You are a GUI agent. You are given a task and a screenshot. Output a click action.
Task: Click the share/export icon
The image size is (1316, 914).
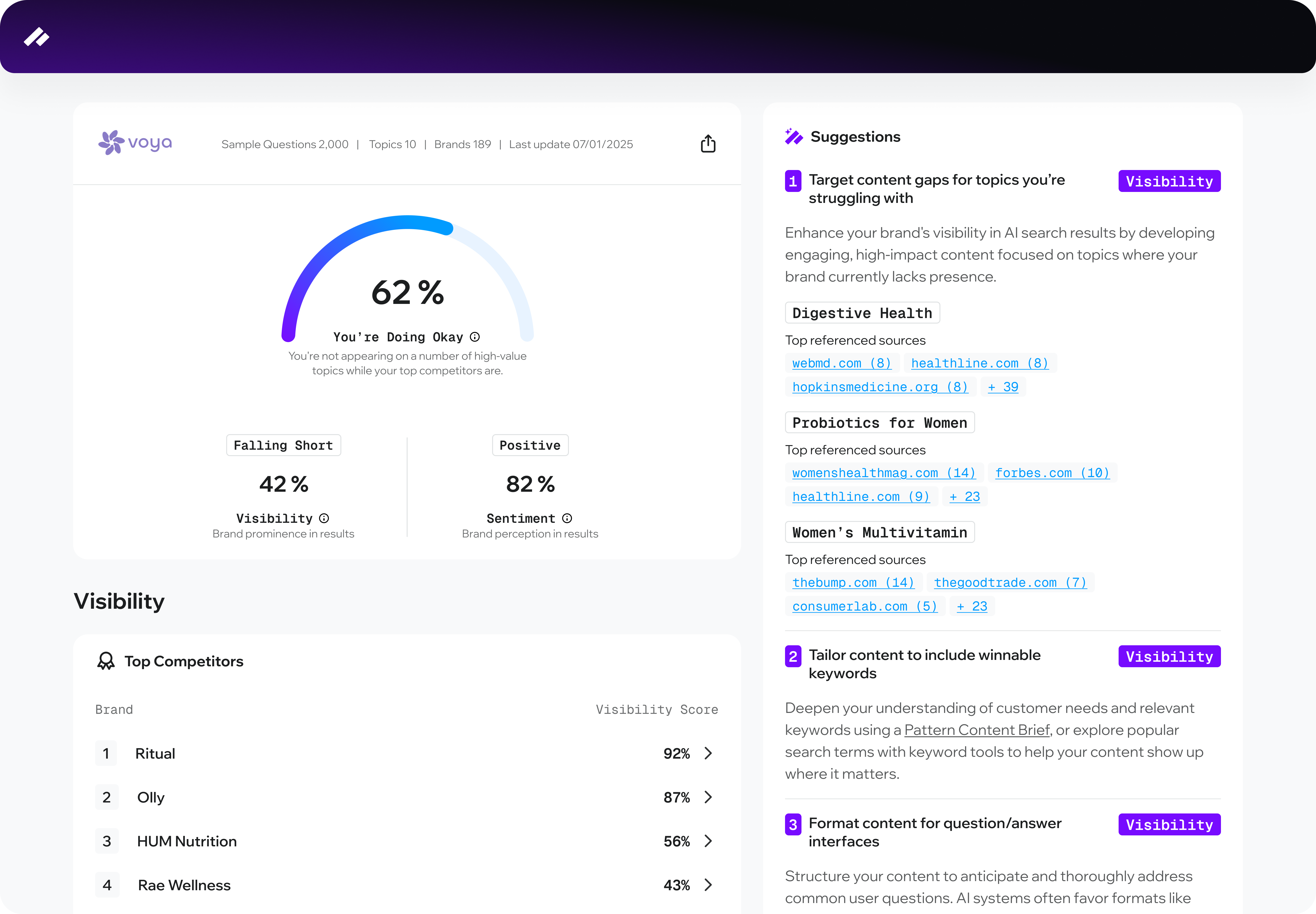point(708,144)
